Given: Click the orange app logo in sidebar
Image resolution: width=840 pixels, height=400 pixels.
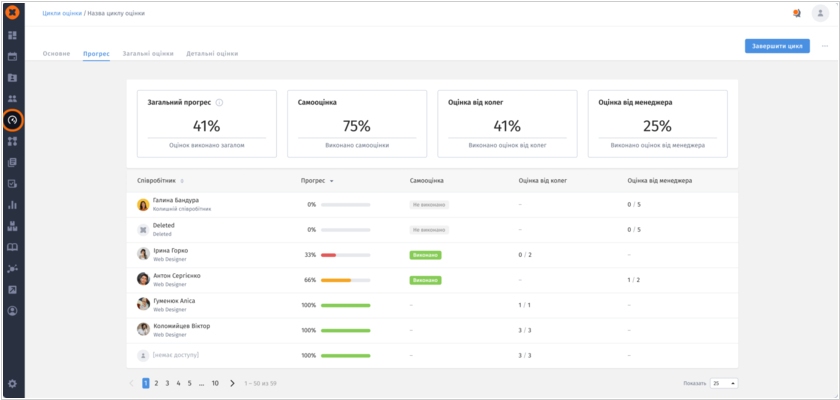Looking at the screenshot, I should point(13,13).
